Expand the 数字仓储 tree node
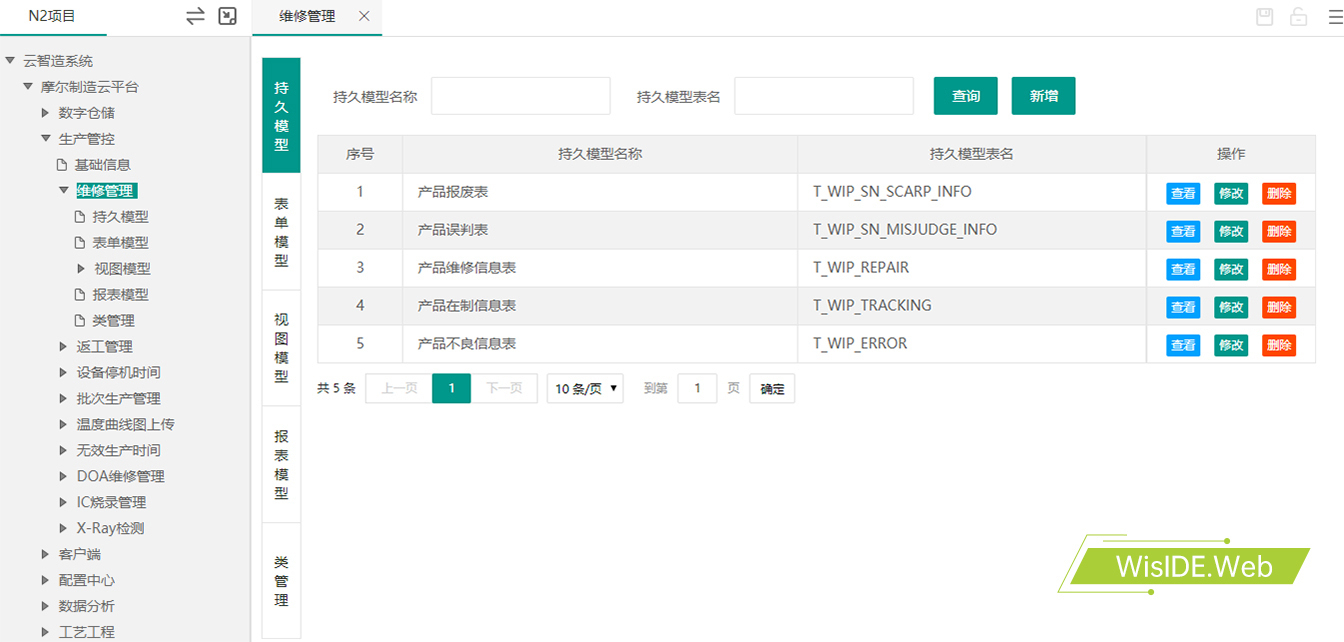Image resolution: width=1344 pixels, height=642 pixels. [45, 113]
